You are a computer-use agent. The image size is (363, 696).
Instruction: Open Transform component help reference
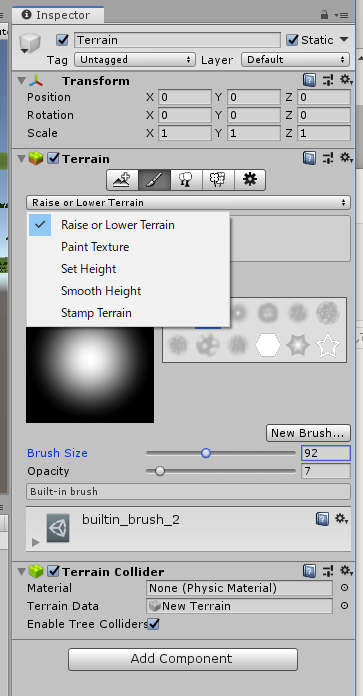click(309, 80)
